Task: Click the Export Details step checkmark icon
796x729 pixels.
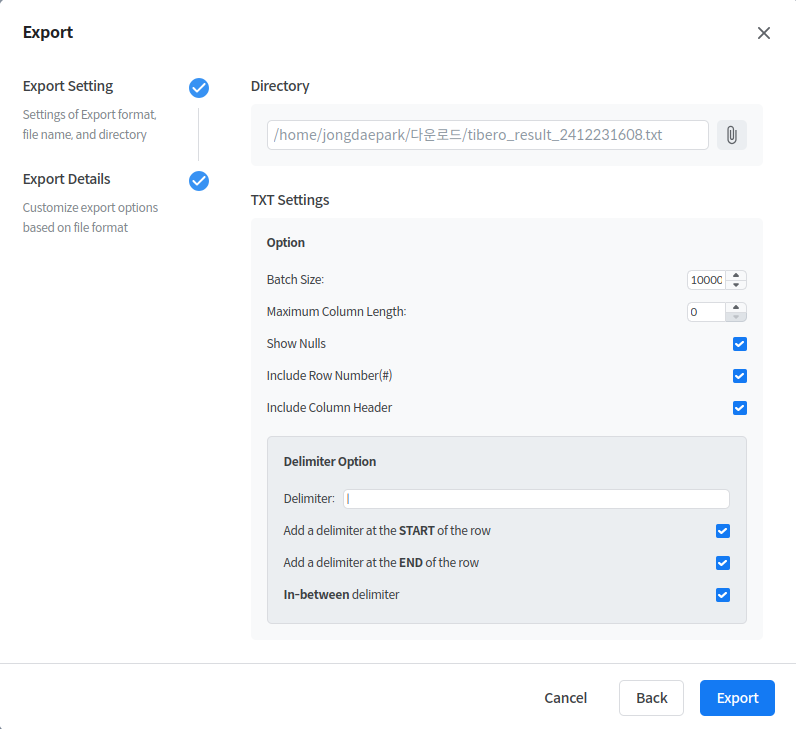Action: [199, 181]
